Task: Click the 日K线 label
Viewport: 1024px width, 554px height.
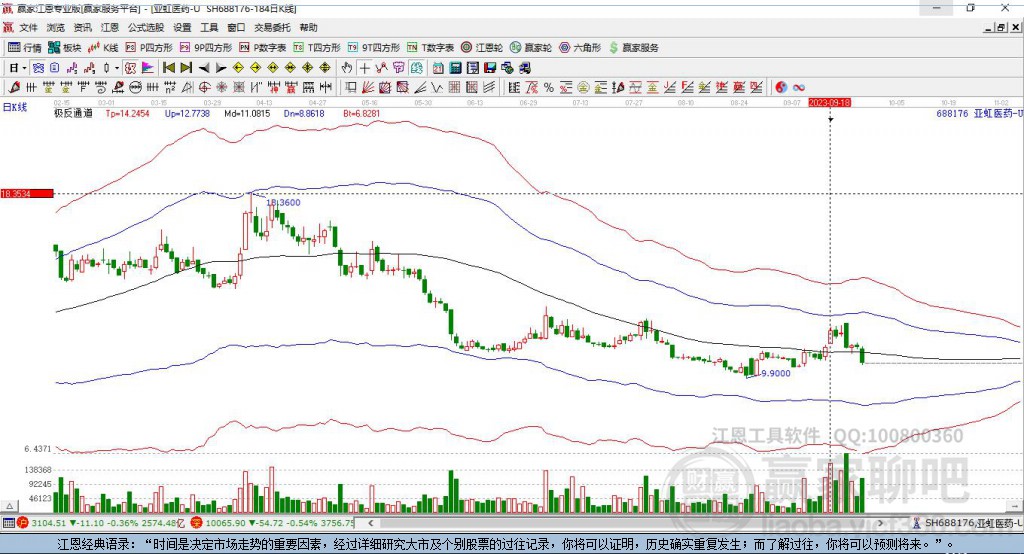Action: (x=15, y=108)
